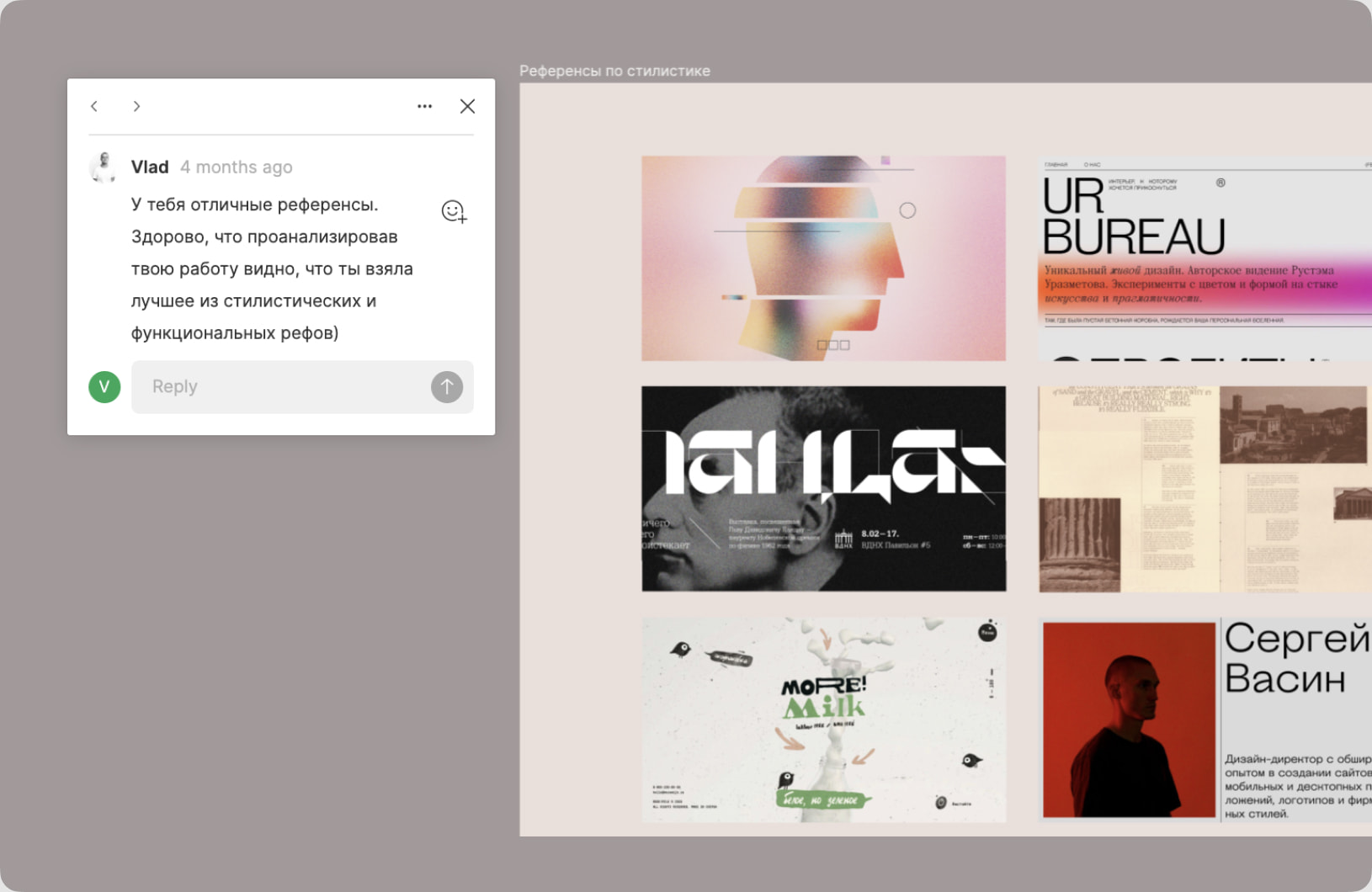Add an emoji reaction to Vlad's comment
Image resolution: width=1372 pixels, height=892 pixels.
coord(454,211)
